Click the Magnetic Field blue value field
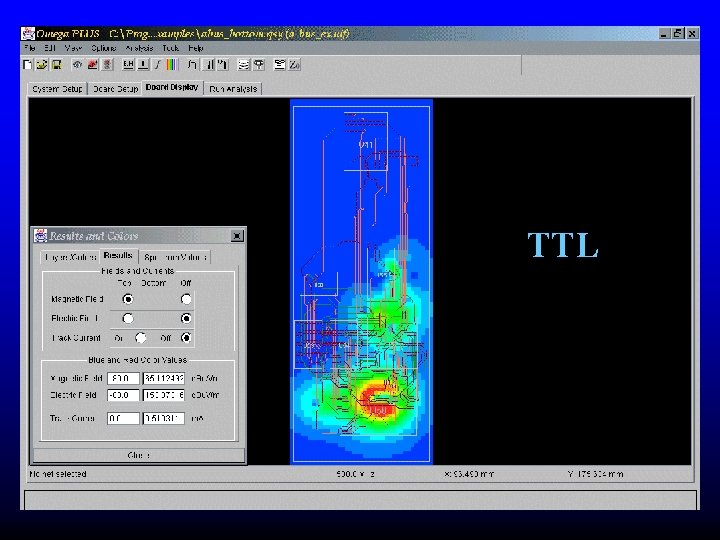720x540 pixels. (123, 378)
